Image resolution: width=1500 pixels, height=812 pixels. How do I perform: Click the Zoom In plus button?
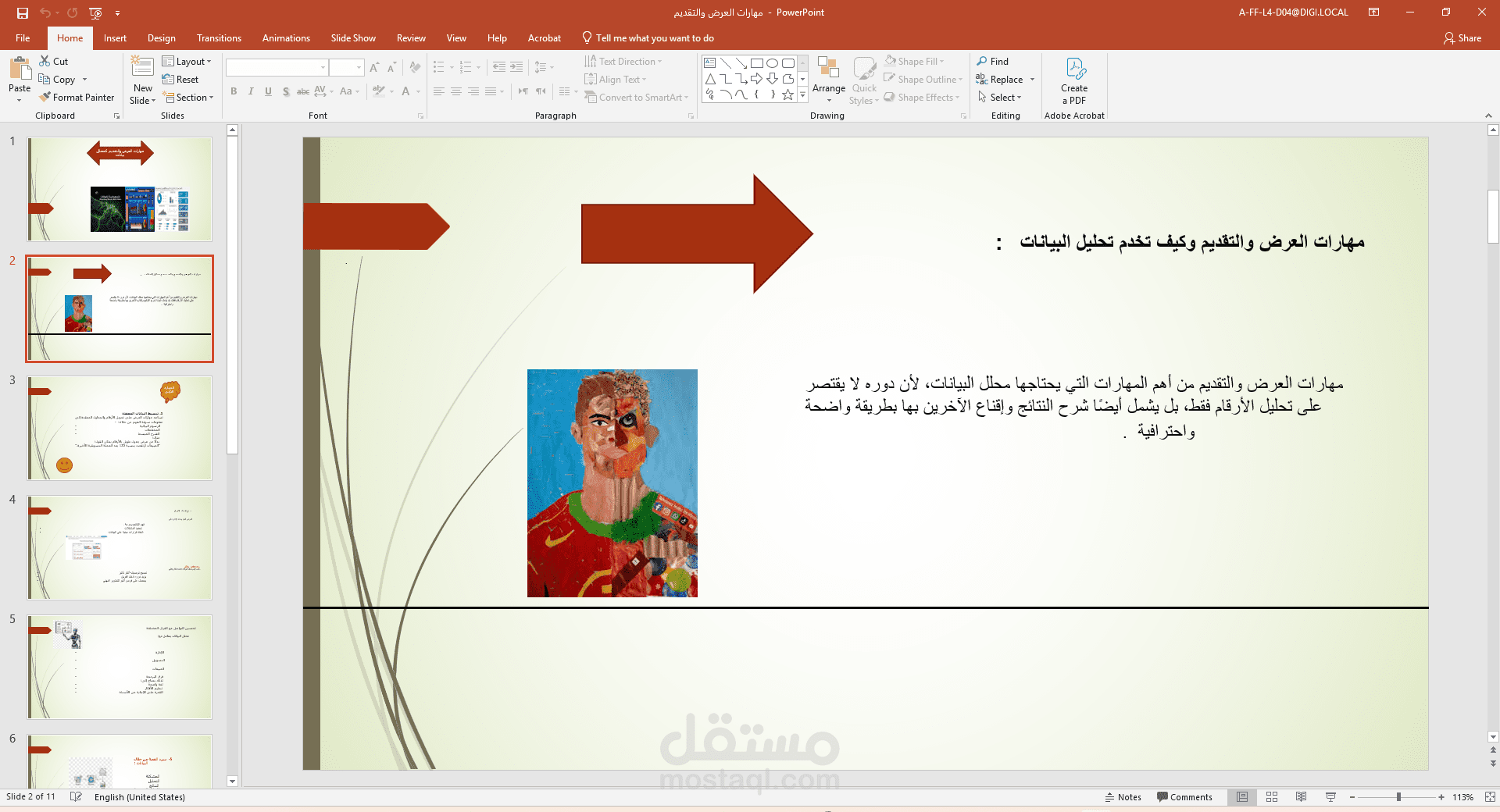click(x=1441, y=796)
